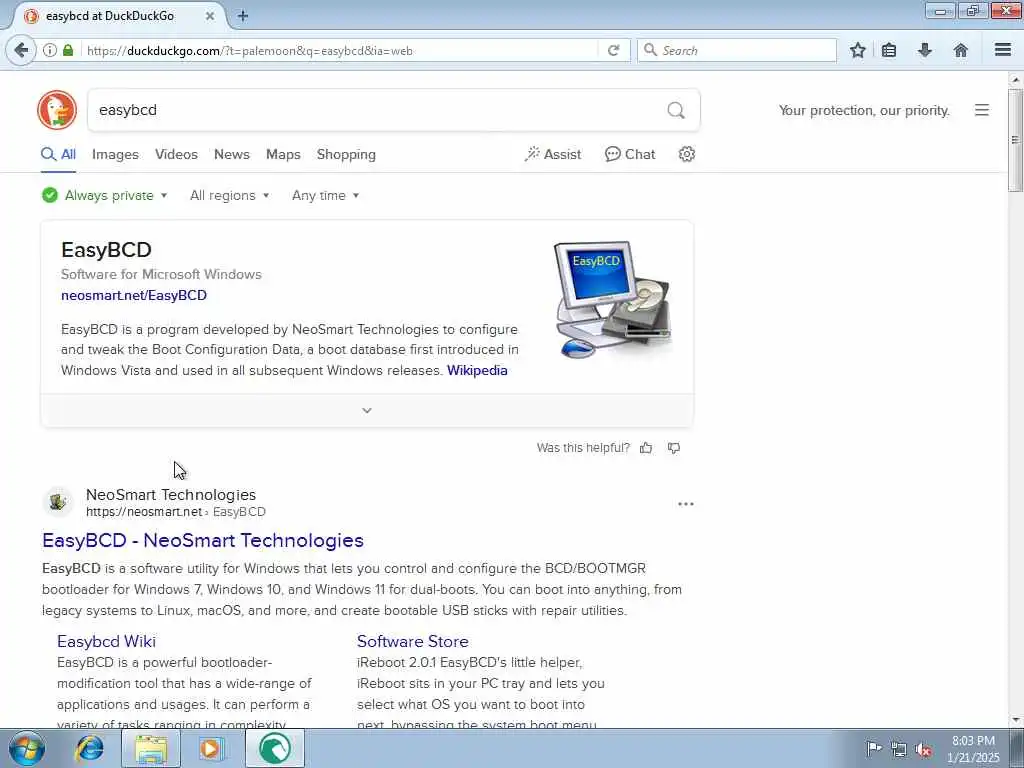Screen dimensions: 1024x768
Task: Click the thumbs down not helpful icon
Action: pyautogui.click(x=674, y=448)
